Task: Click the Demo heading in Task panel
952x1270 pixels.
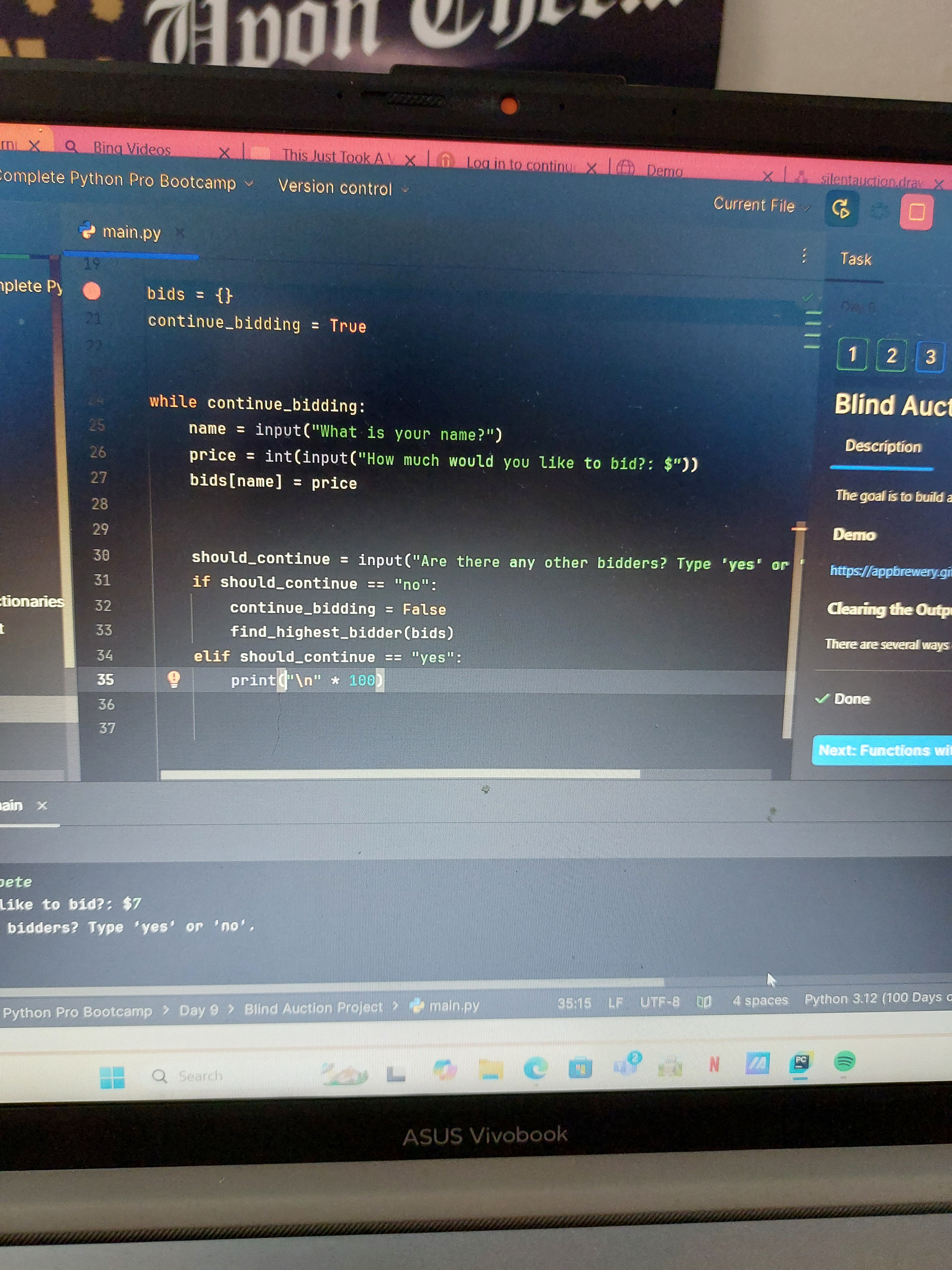Action: (x=854, y=534)
